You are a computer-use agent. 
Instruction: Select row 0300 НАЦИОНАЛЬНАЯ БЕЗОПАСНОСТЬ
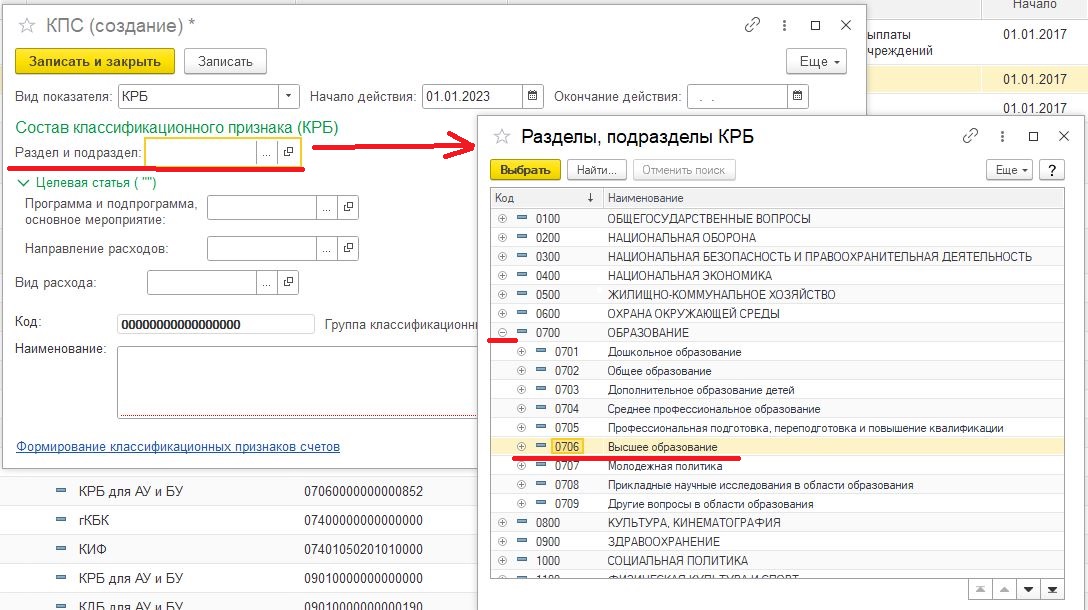pos(777,257)
